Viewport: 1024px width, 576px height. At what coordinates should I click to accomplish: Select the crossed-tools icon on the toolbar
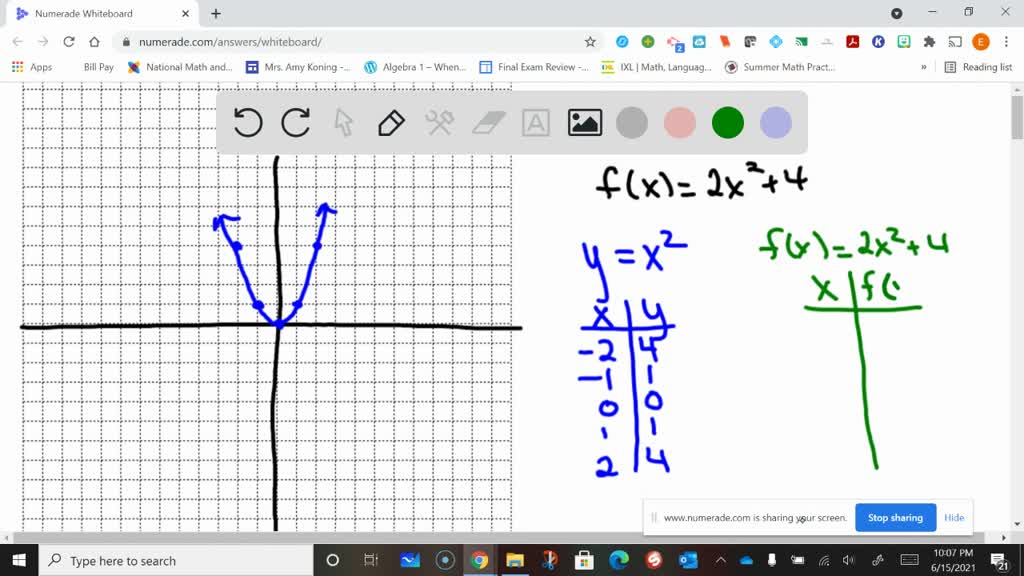(x=438, y=122)
